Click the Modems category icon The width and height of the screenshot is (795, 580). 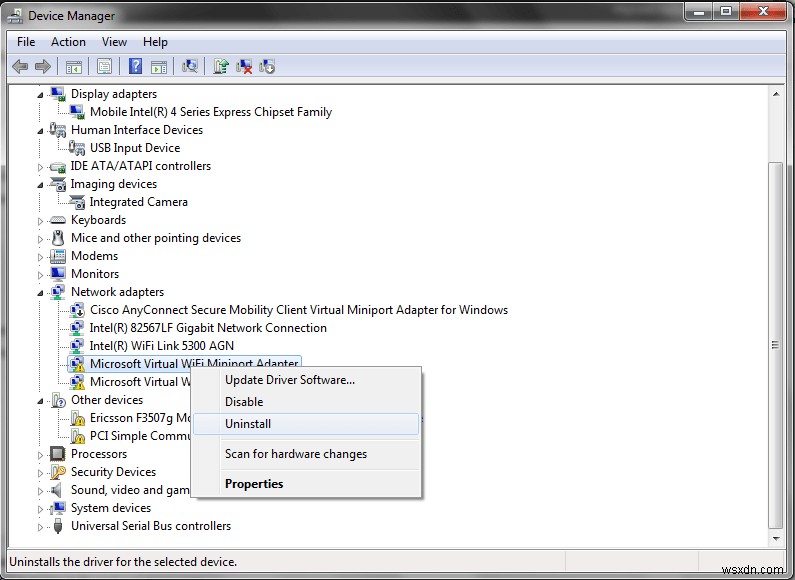(58, 256)
